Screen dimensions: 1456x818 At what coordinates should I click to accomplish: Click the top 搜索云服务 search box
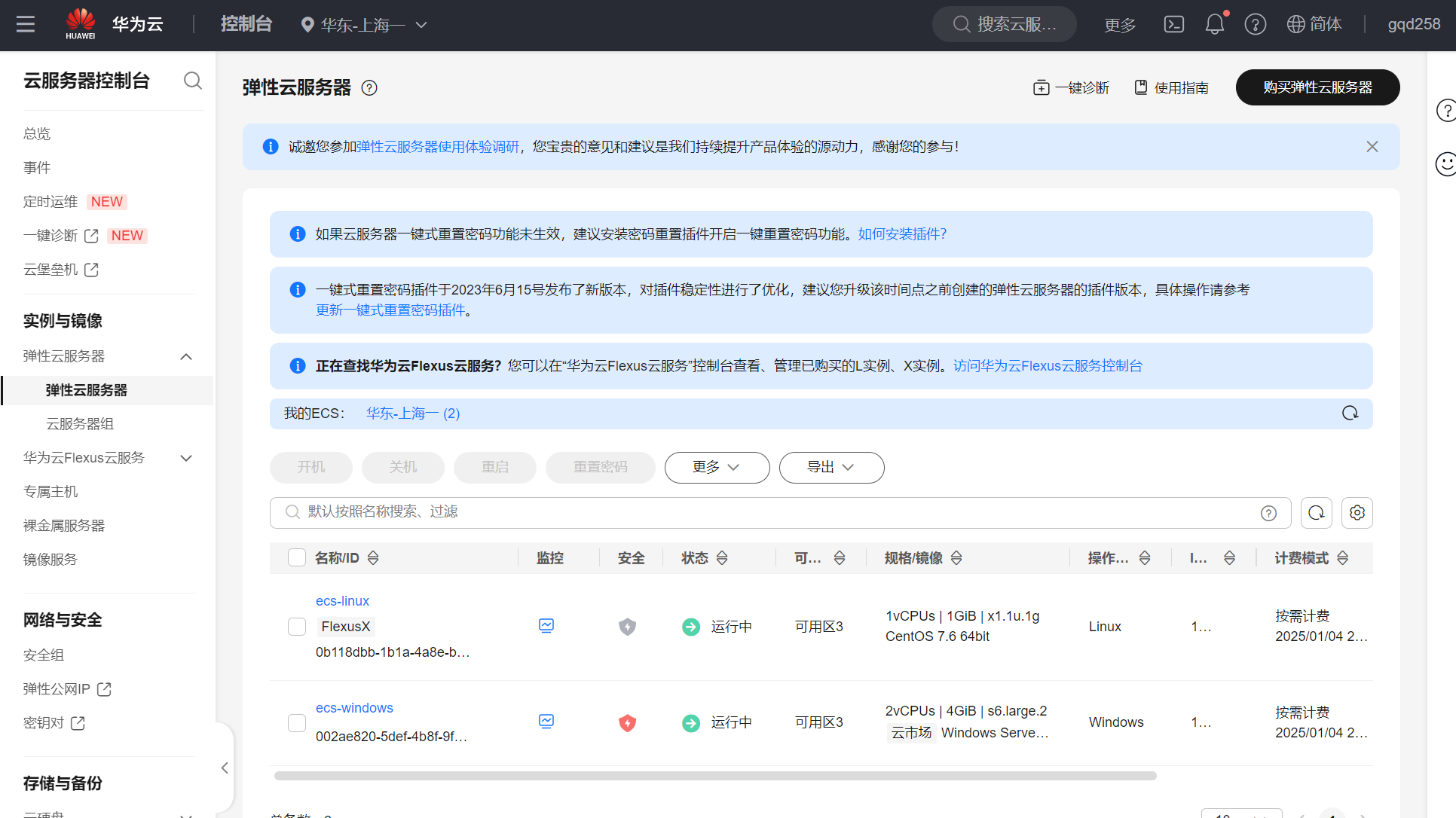pos(1005,25)
